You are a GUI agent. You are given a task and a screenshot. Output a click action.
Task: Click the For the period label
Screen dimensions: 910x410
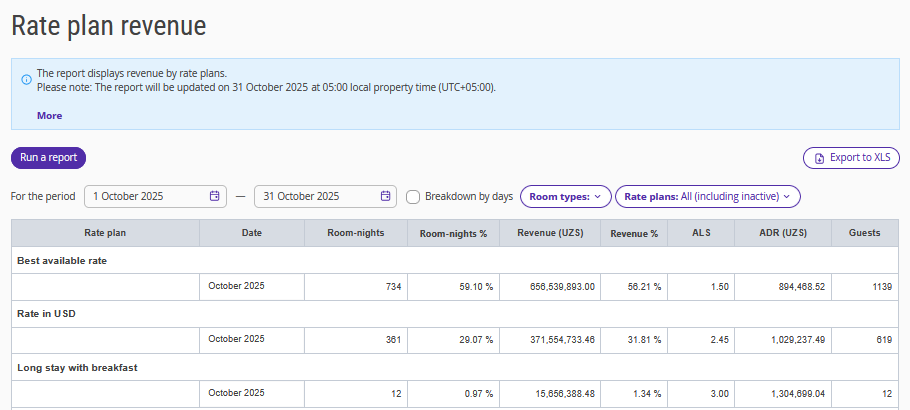point(43,196)
